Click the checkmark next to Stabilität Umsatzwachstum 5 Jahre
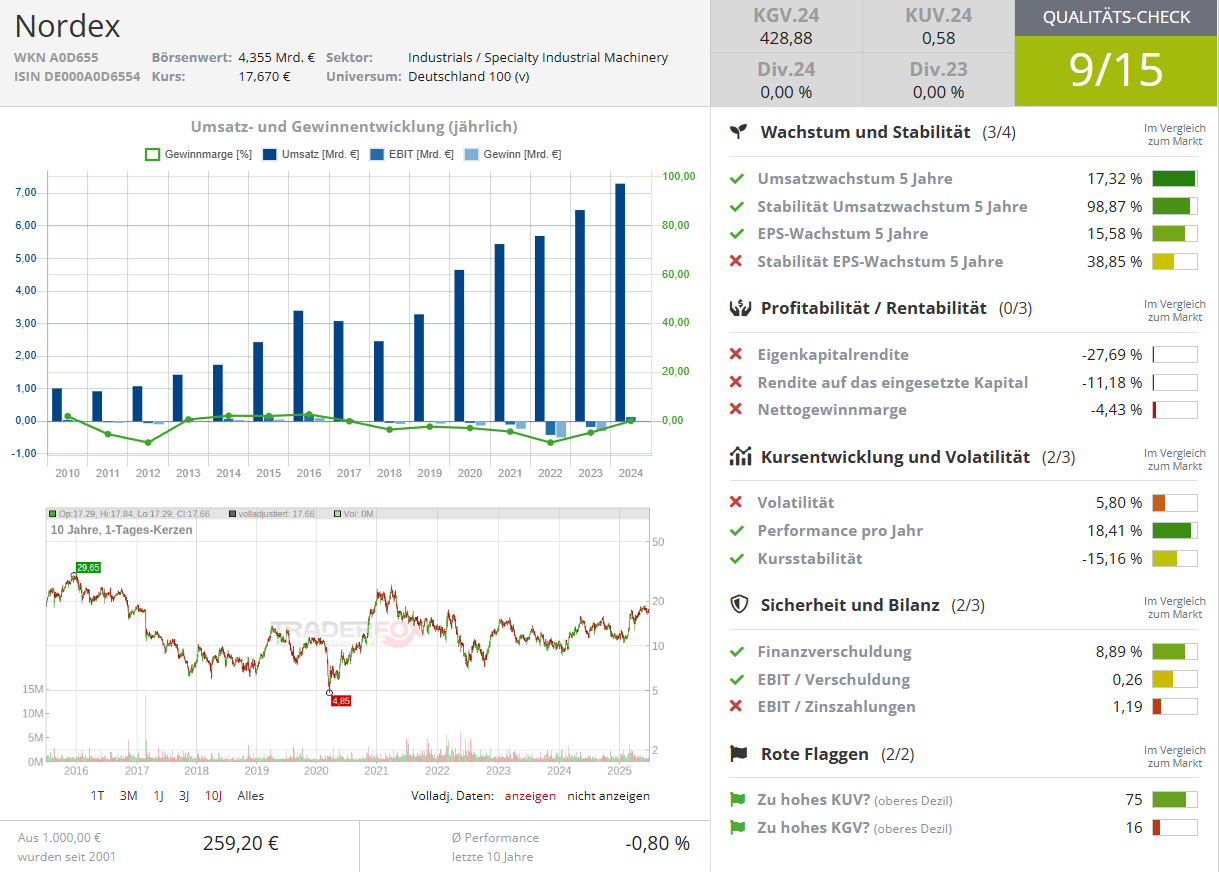The image size is (1219, 872). (737, 207)
